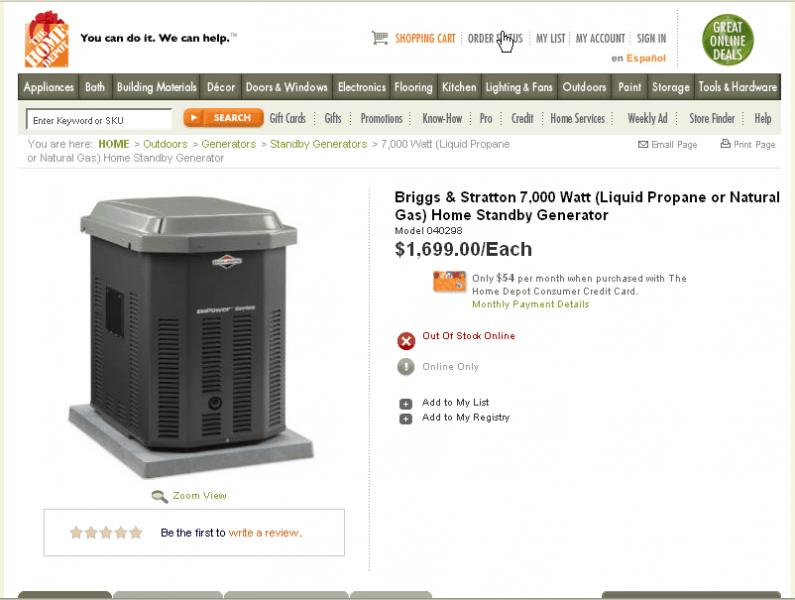The height and width of the screenshot is (600, 795).
Task: Click the Home Depot credit card image
Action: [449, 282]
